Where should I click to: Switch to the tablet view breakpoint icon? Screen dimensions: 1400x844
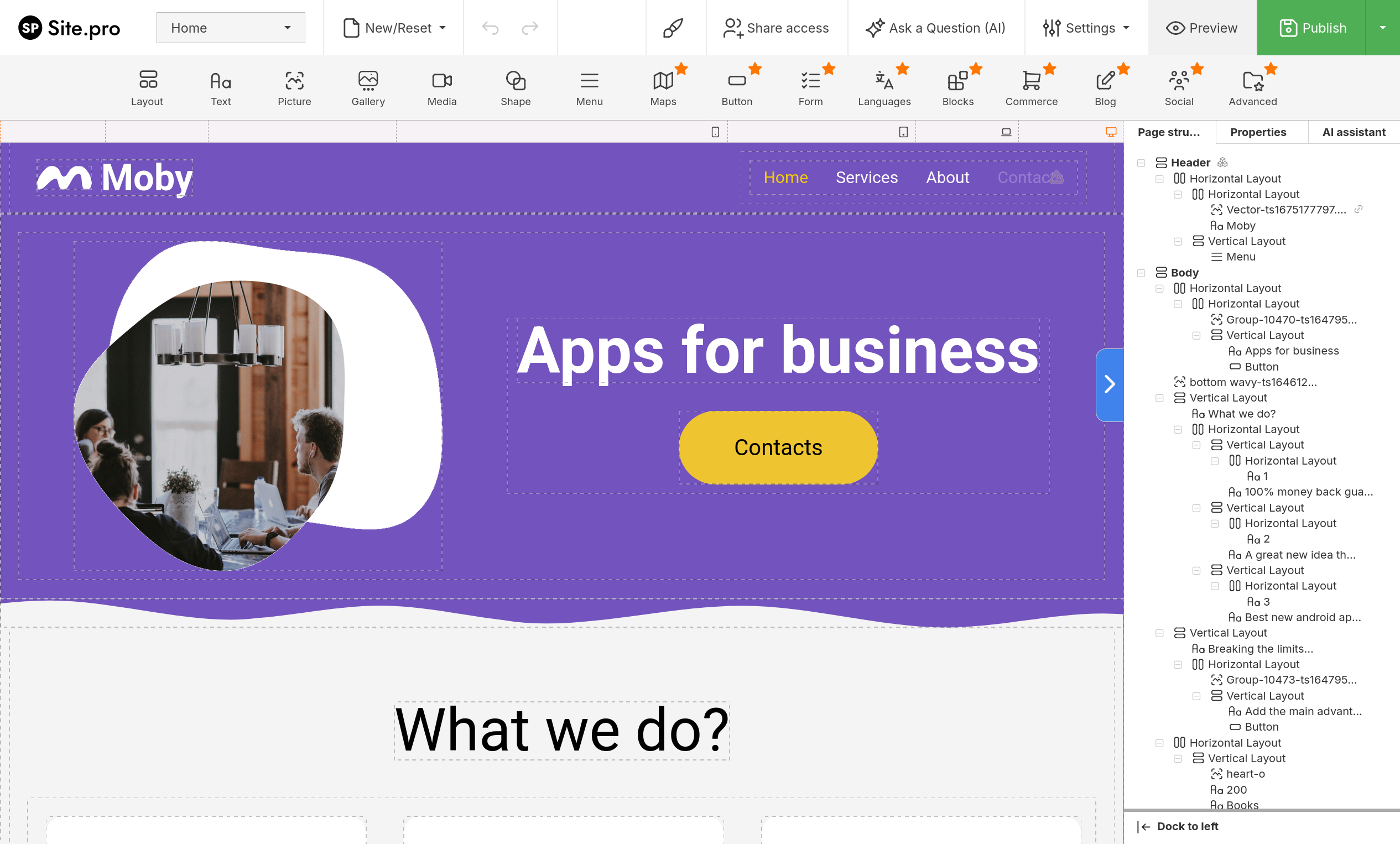tap(903, 132)
